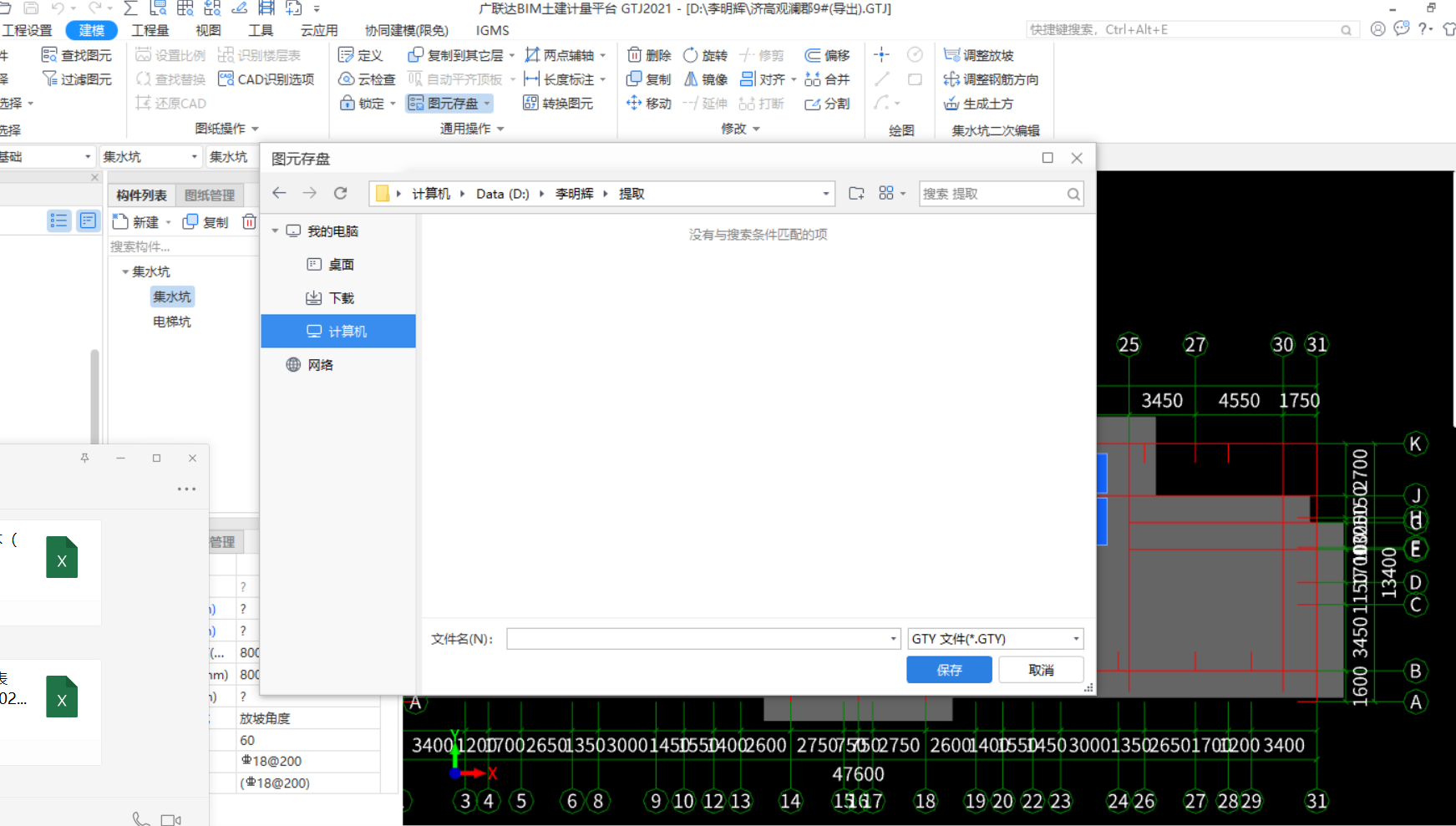Click the 搜索构件 search field
Viewport: 1456px width, 826px height.
(x=182, y=246)
